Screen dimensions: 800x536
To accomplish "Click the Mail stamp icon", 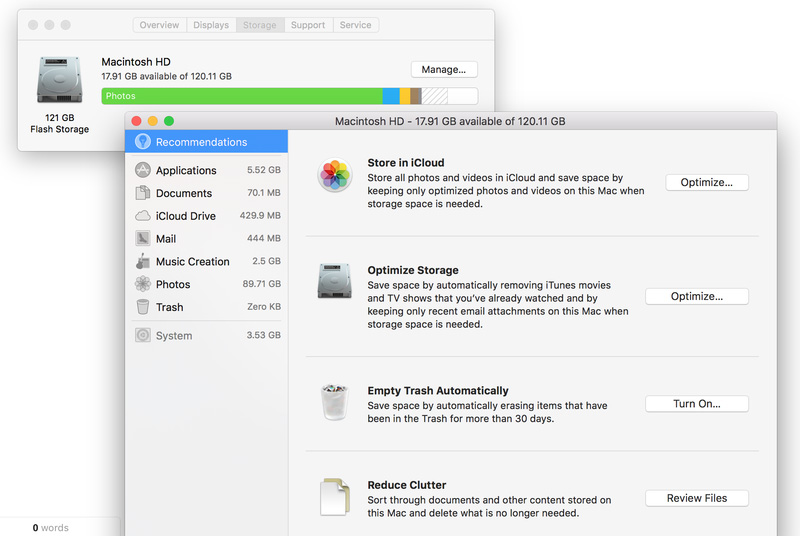I will [x=142, y=239].
